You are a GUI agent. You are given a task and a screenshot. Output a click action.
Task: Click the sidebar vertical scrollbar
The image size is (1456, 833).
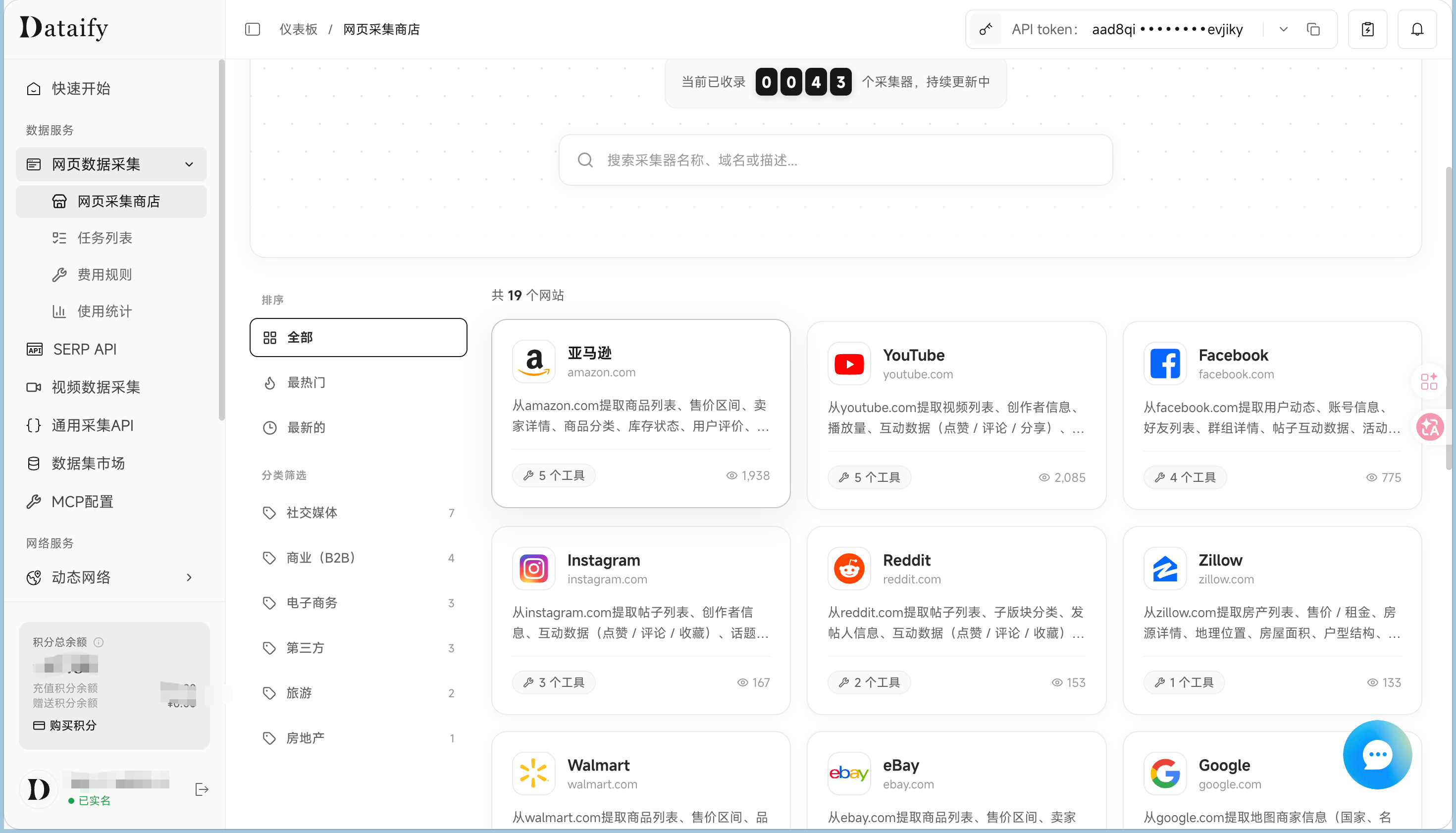[221, 240]
